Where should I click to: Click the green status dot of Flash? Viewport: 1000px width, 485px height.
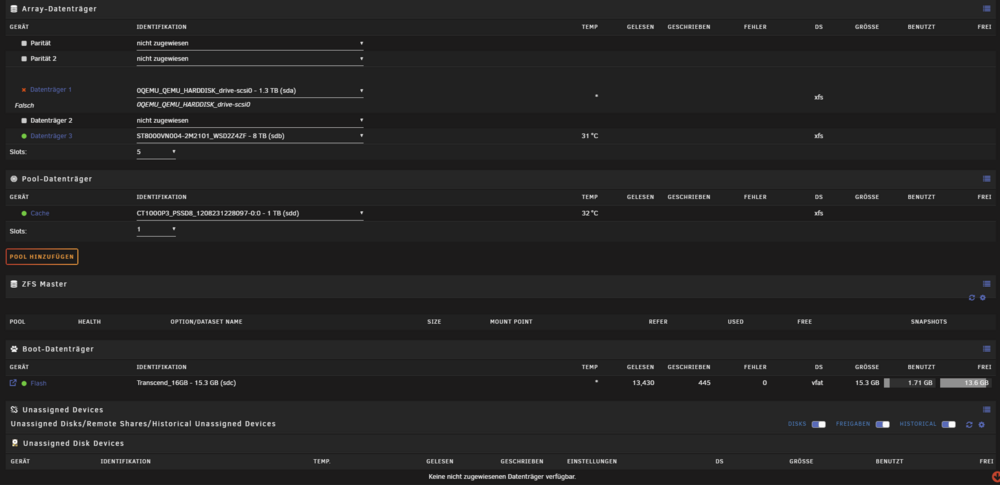coord(24,384)
